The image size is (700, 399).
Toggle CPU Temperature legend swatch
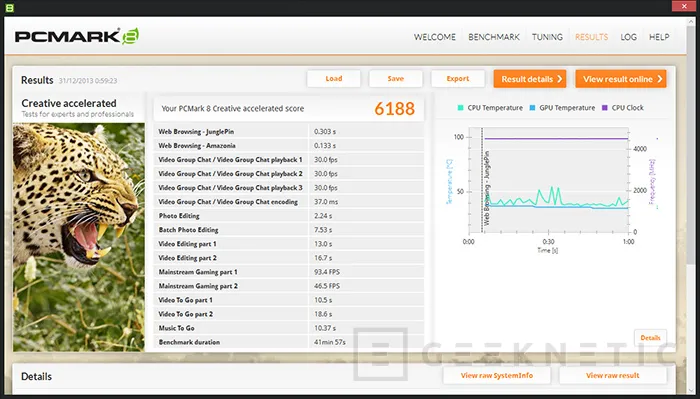[460, 108]
